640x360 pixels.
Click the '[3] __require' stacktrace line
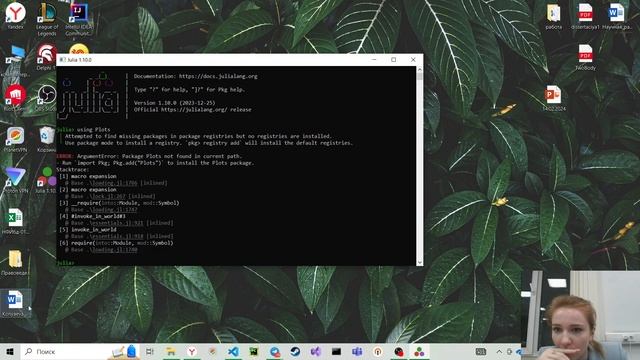pyautogui.click(x=119, y=203)
